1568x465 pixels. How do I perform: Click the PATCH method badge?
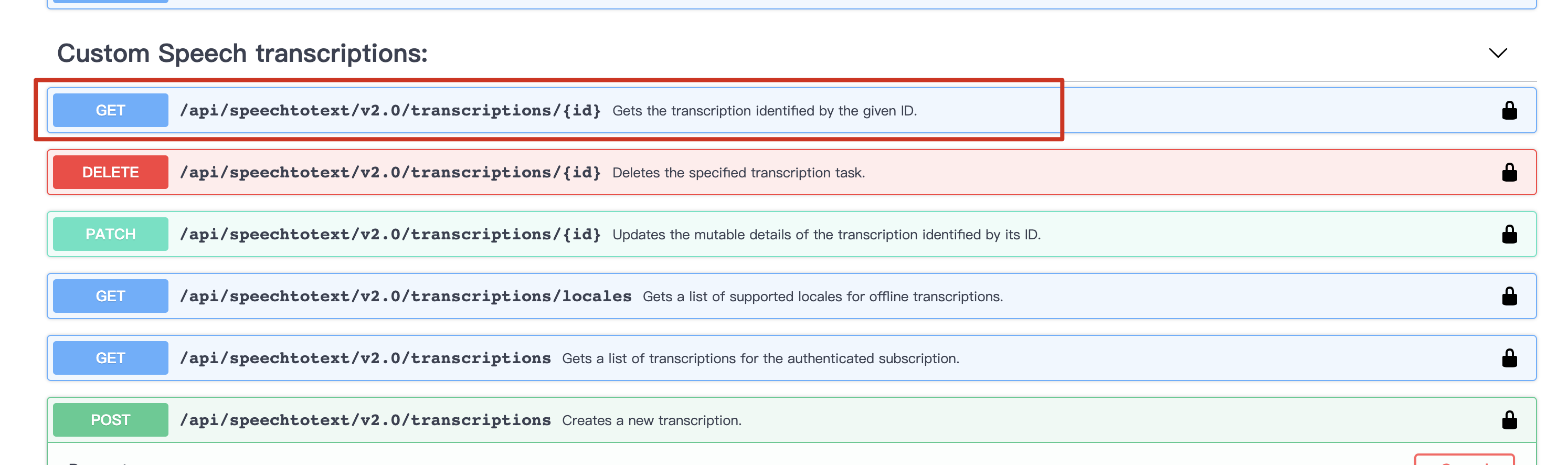tap(110, 234)
